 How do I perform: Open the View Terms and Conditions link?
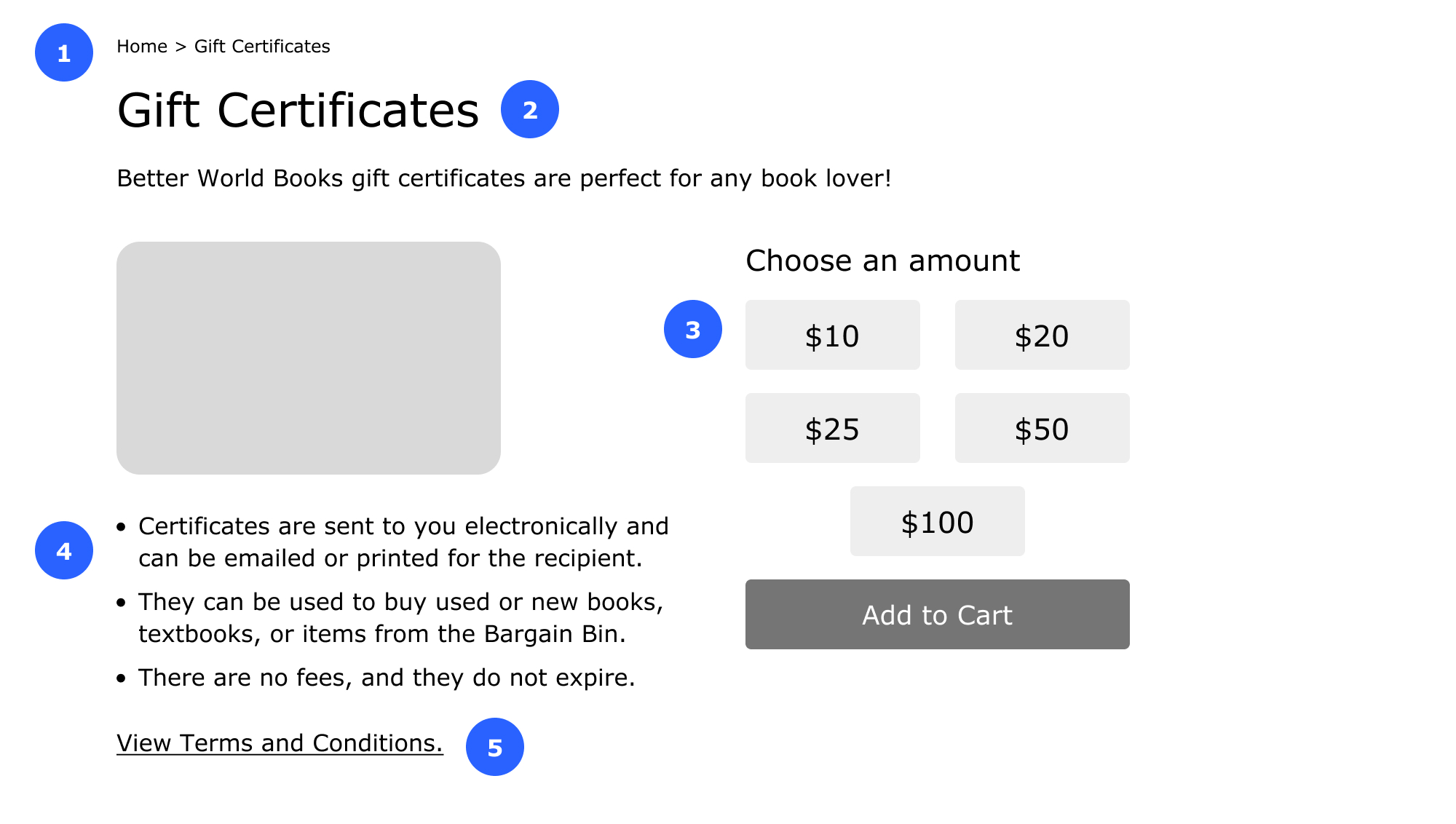click(x=280, y=743)
